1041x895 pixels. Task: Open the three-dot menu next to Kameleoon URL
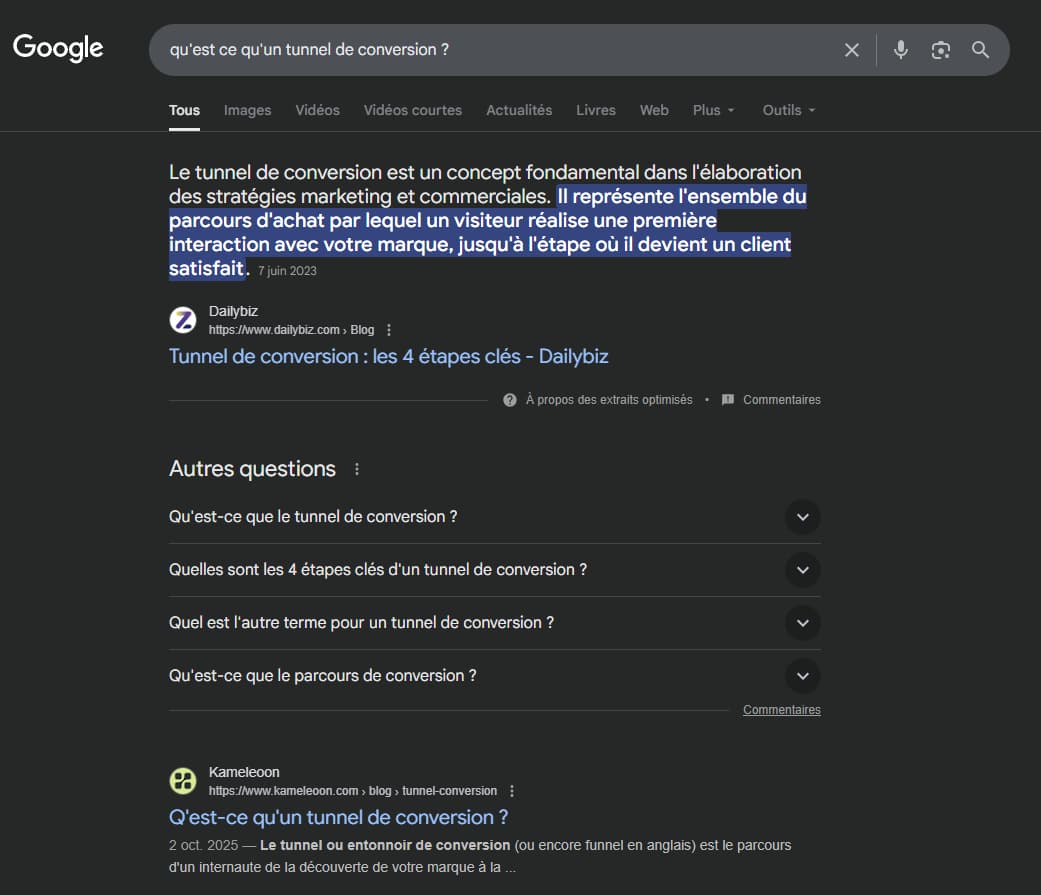pos(511,790)
